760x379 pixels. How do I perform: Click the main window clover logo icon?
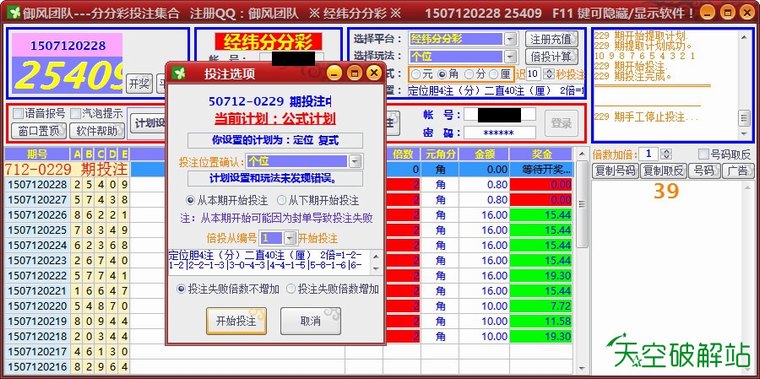point(14,13)
